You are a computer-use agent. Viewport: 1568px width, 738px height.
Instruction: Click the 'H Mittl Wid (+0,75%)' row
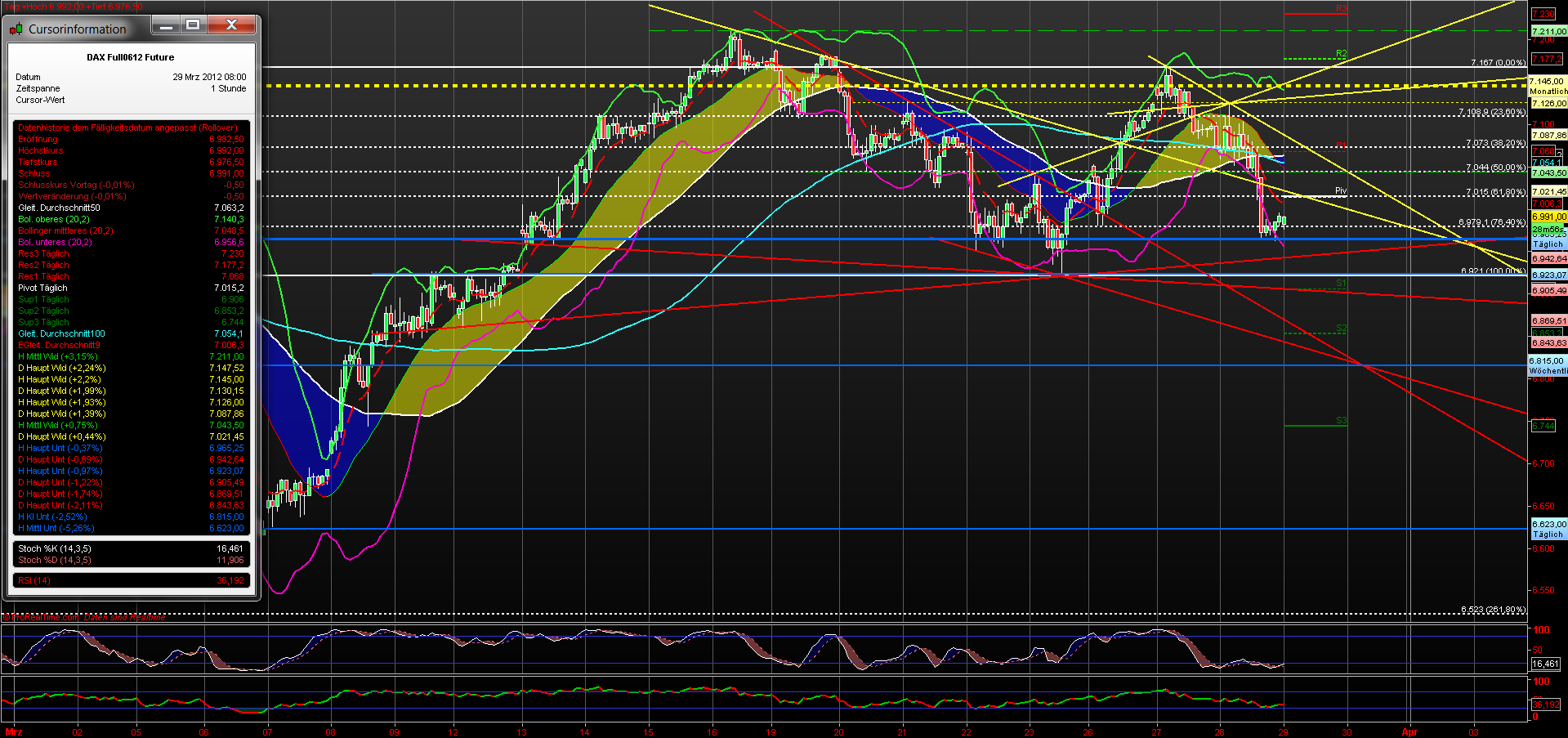tap(131, 425)
